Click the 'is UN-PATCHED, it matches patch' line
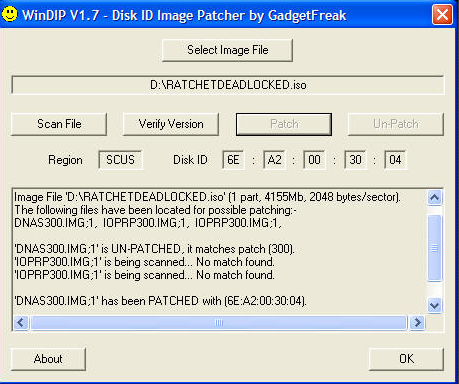The image size is (459, 384). pos(155,249)
